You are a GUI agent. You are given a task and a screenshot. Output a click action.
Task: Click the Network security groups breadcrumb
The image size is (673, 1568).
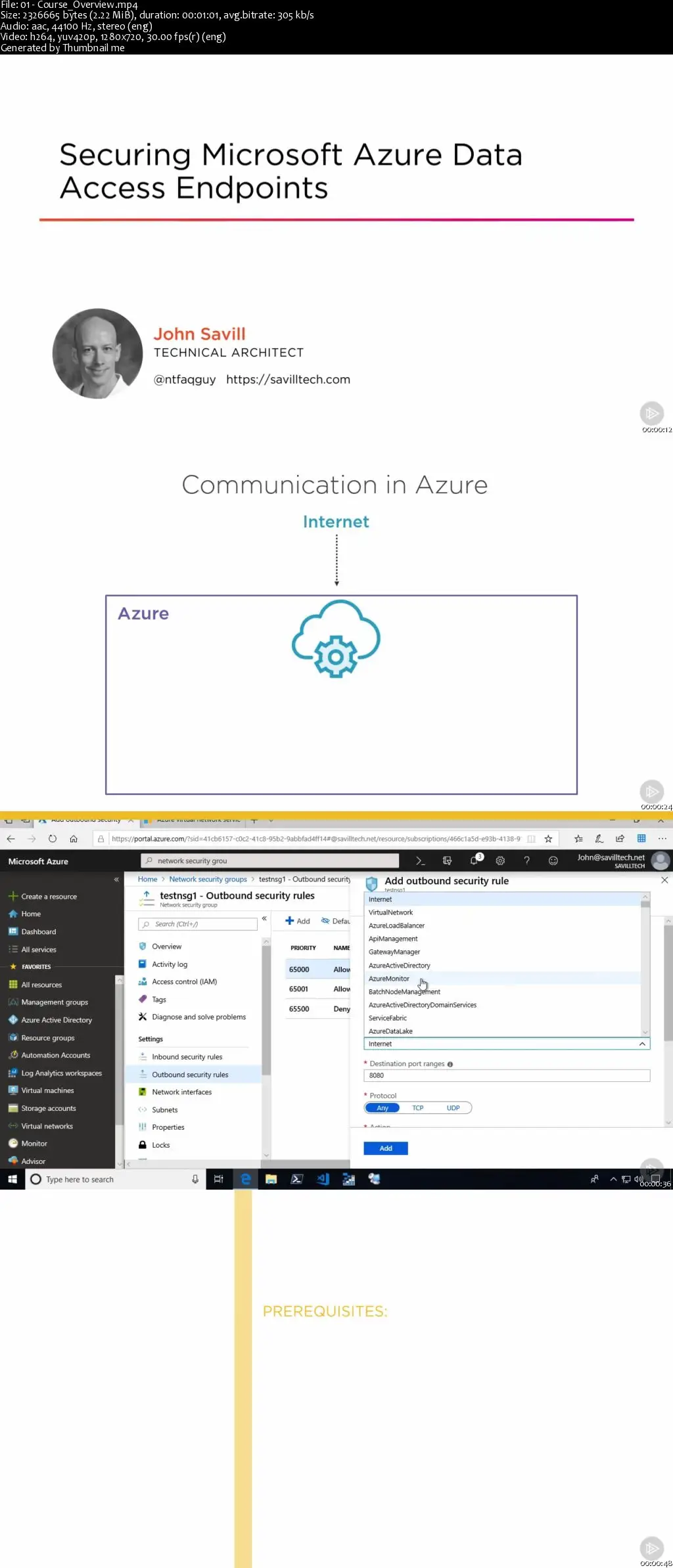(208, 879)
